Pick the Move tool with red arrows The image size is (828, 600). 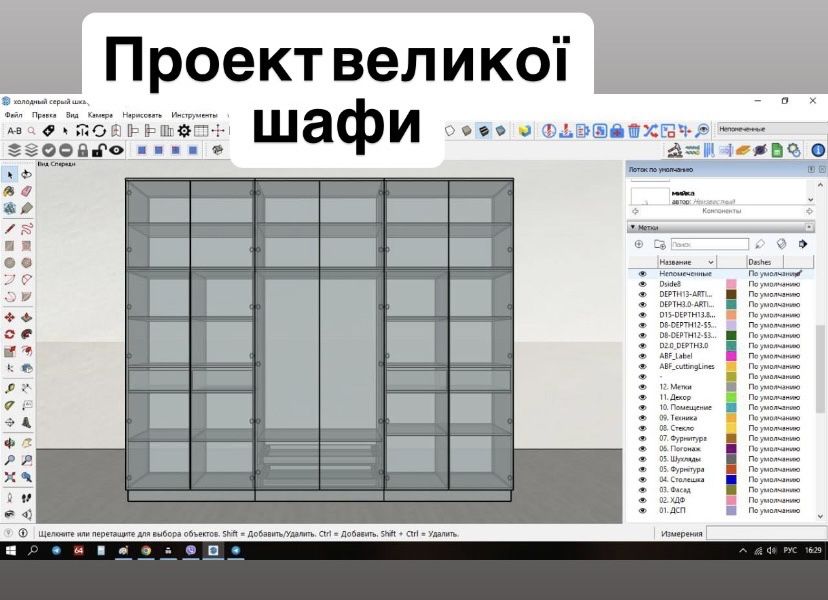click(10, 317)
